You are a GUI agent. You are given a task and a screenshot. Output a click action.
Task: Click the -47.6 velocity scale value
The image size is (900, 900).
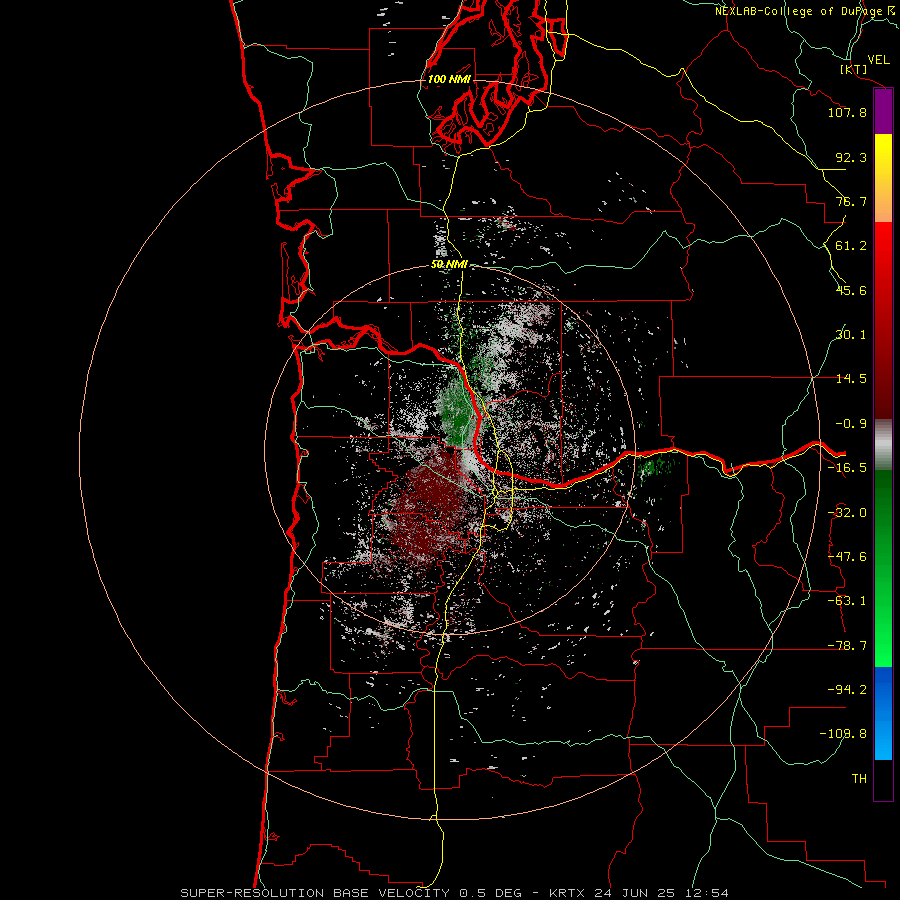(847, 557)
